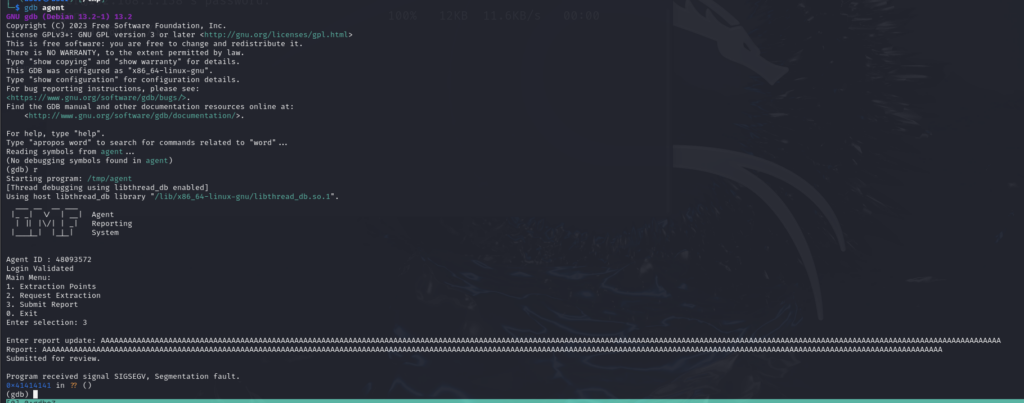Click the libthread_db.so.1 library path

243,197
